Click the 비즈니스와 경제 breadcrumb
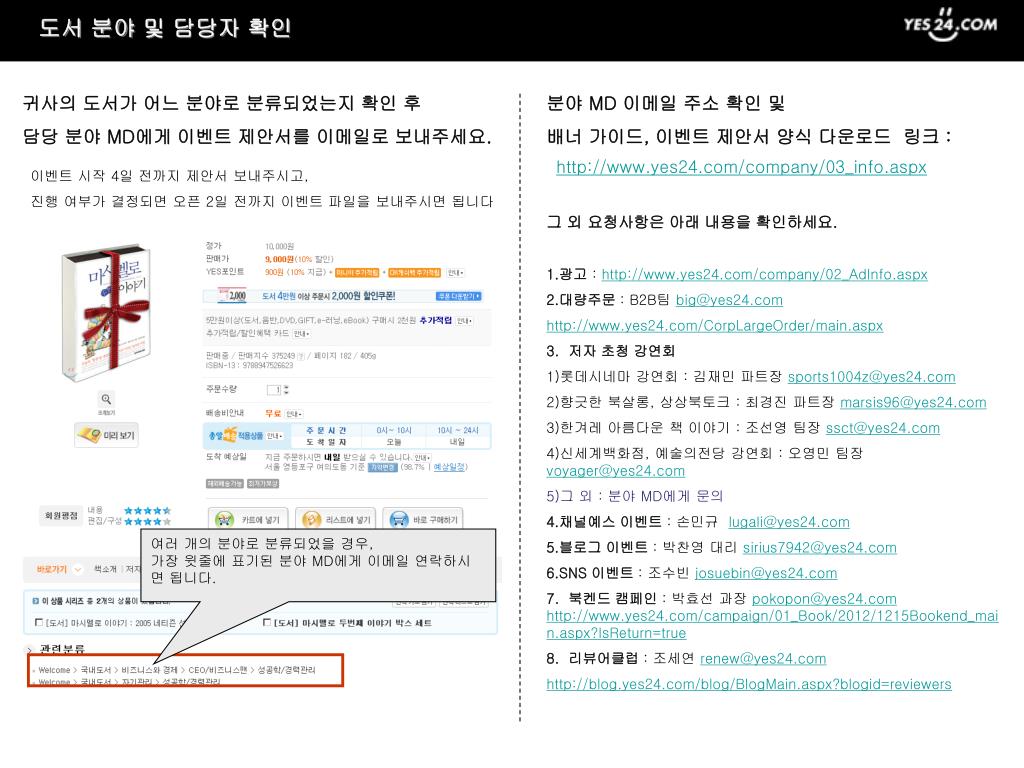The height and width of the screenshot is (768, 1024). click(x=149, y=670)
